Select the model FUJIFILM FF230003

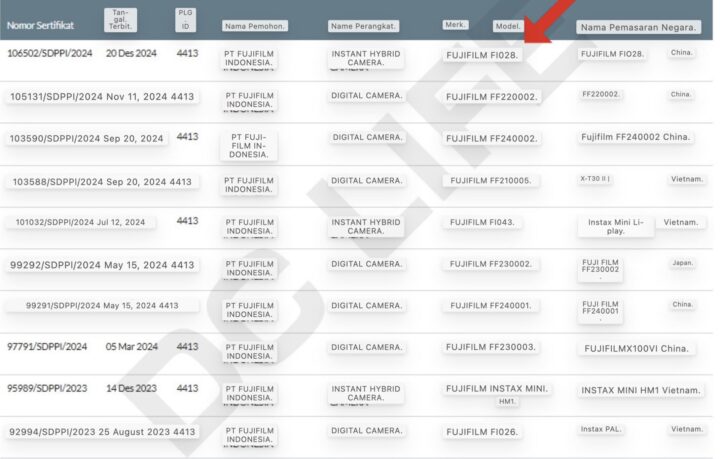click(x=491, y=347)
